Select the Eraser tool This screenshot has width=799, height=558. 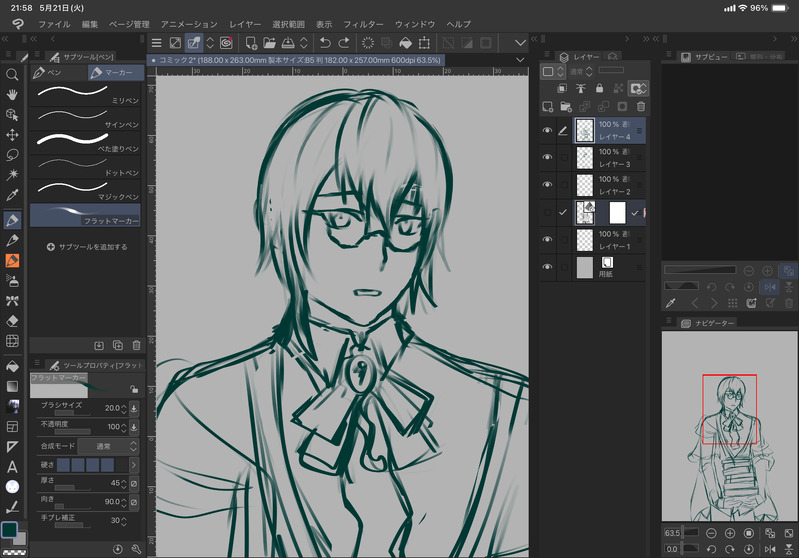[x=12, y=321]
